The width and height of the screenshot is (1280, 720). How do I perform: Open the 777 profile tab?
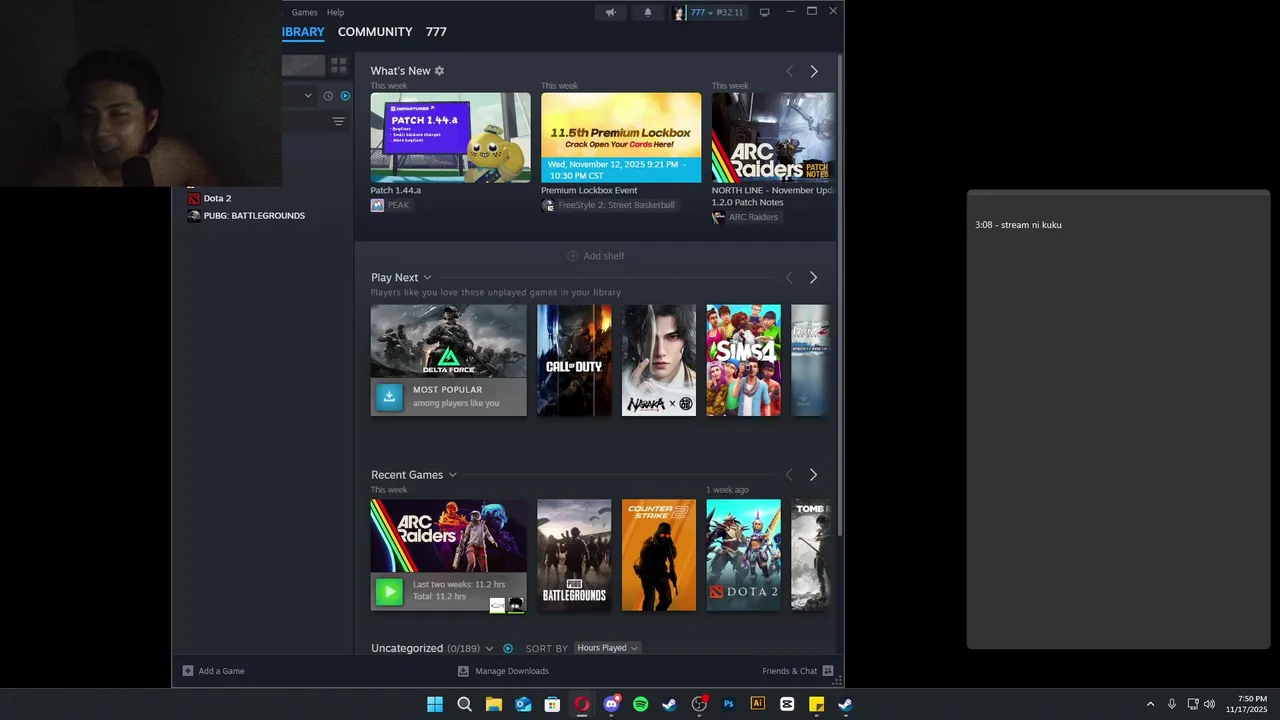tap(436, 32)
